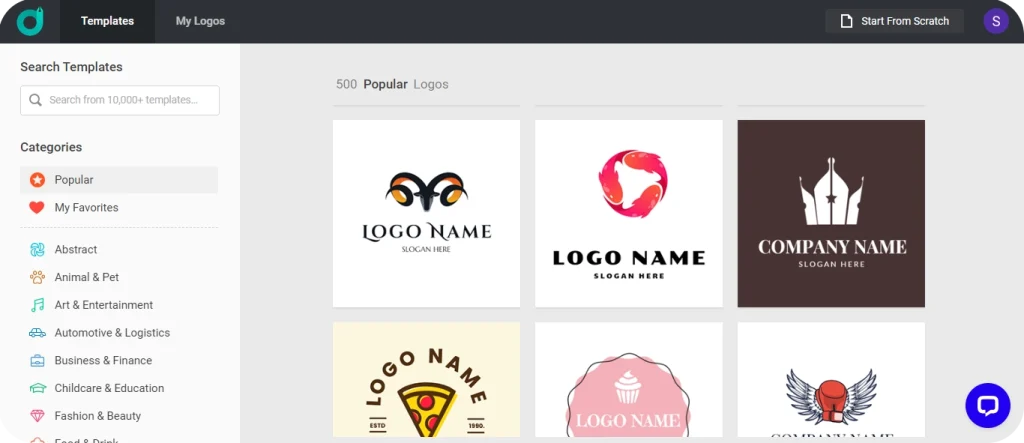Switch to the Templates tab
This screenshot has height=443, width=1024.
pyautogui.click(x=107, y=21)
